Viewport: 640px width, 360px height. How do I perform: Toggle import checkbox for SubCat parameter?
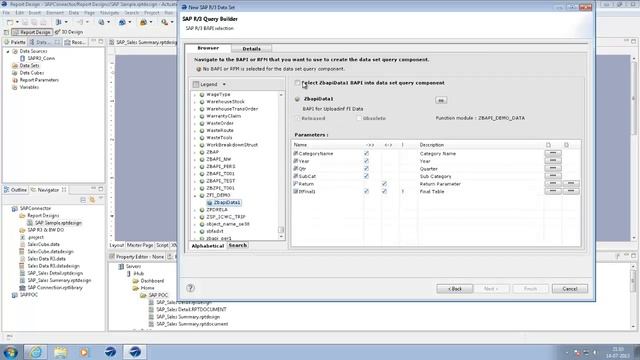click(x=366, y=176)
